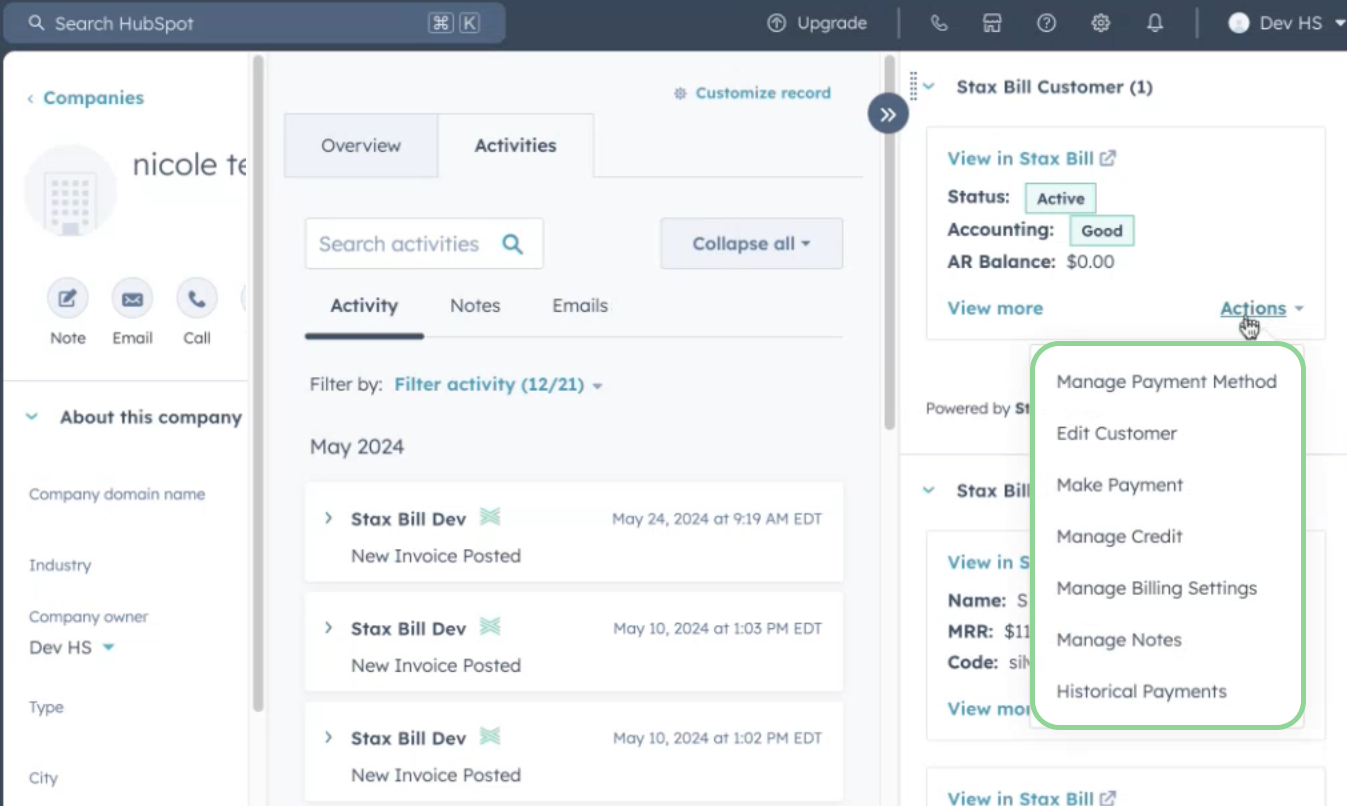
Task: Click the AR Balance $0.00 value
Action: tap(1090, 262)
